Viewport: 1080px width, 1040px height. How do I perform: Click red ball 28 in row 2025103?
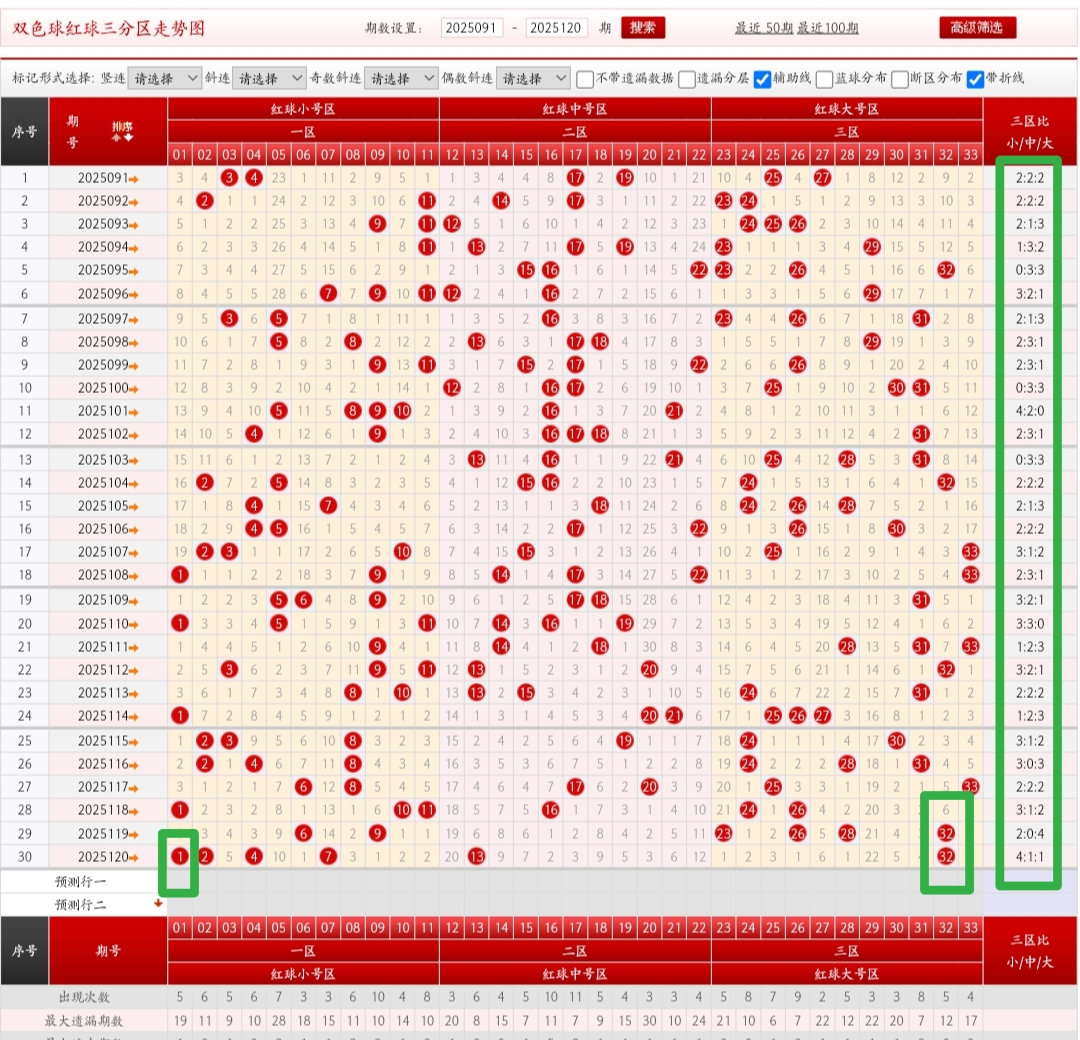pyautogui.click(x=847, y=459)
